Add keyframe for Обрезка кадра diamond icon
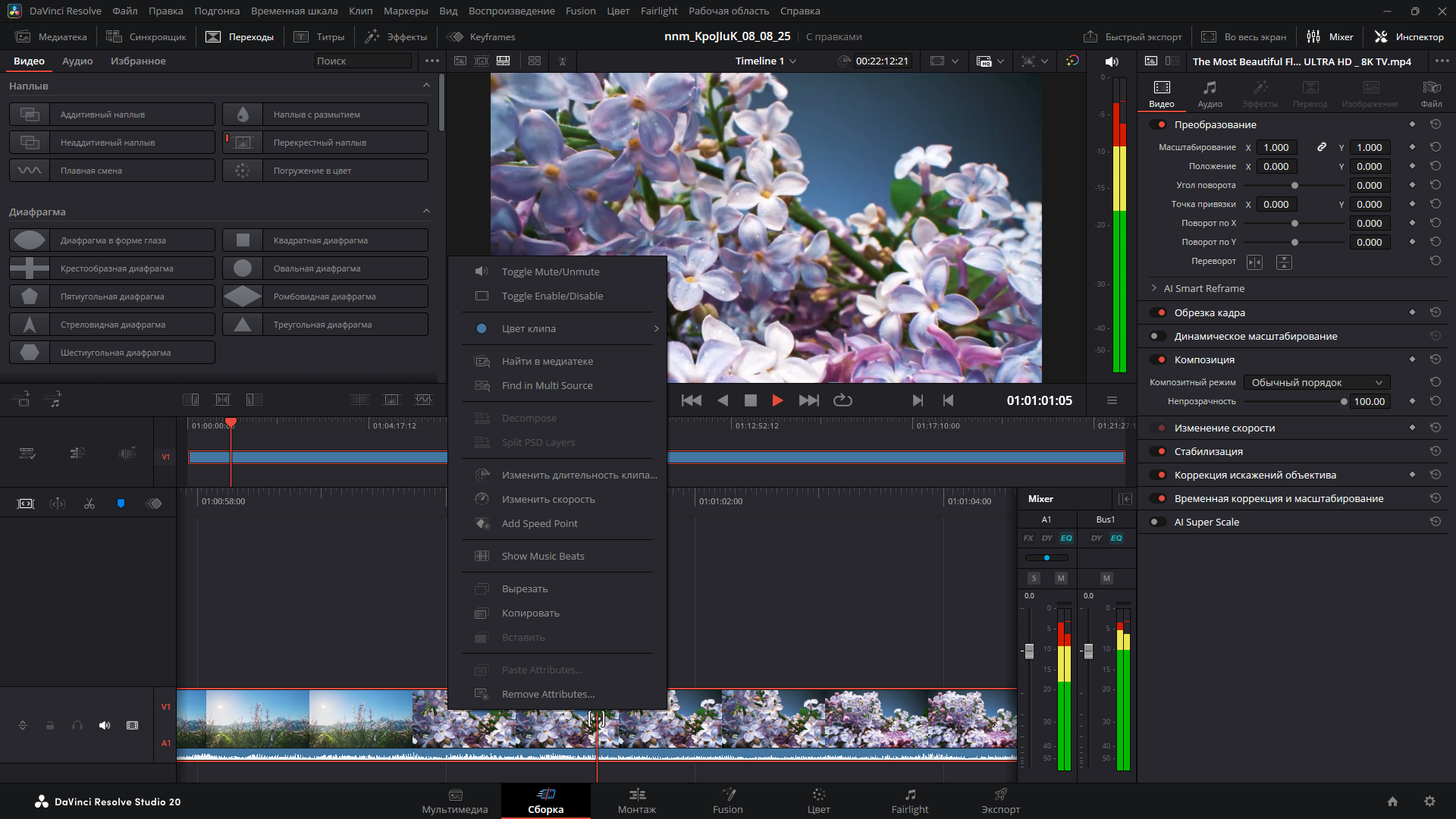1456x819 pixels. pyautogui.click(x=1412, y=312)
